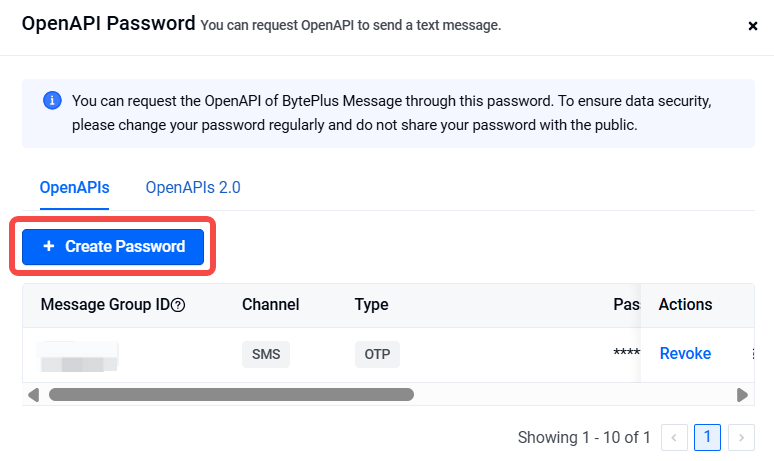The image size is (774, 461).
Task: Select page 1 in pagination
Action: 707,437
